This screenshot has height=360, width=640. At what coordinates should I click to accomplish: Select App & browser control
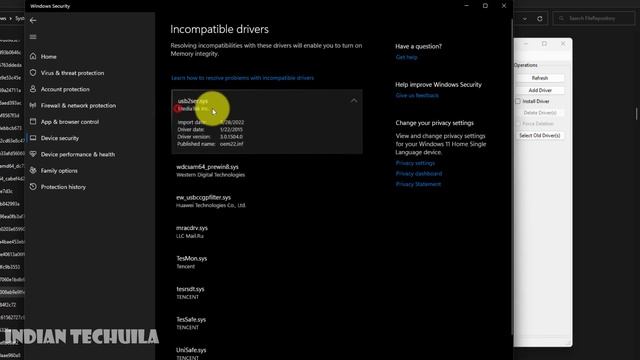coord(69,122)
